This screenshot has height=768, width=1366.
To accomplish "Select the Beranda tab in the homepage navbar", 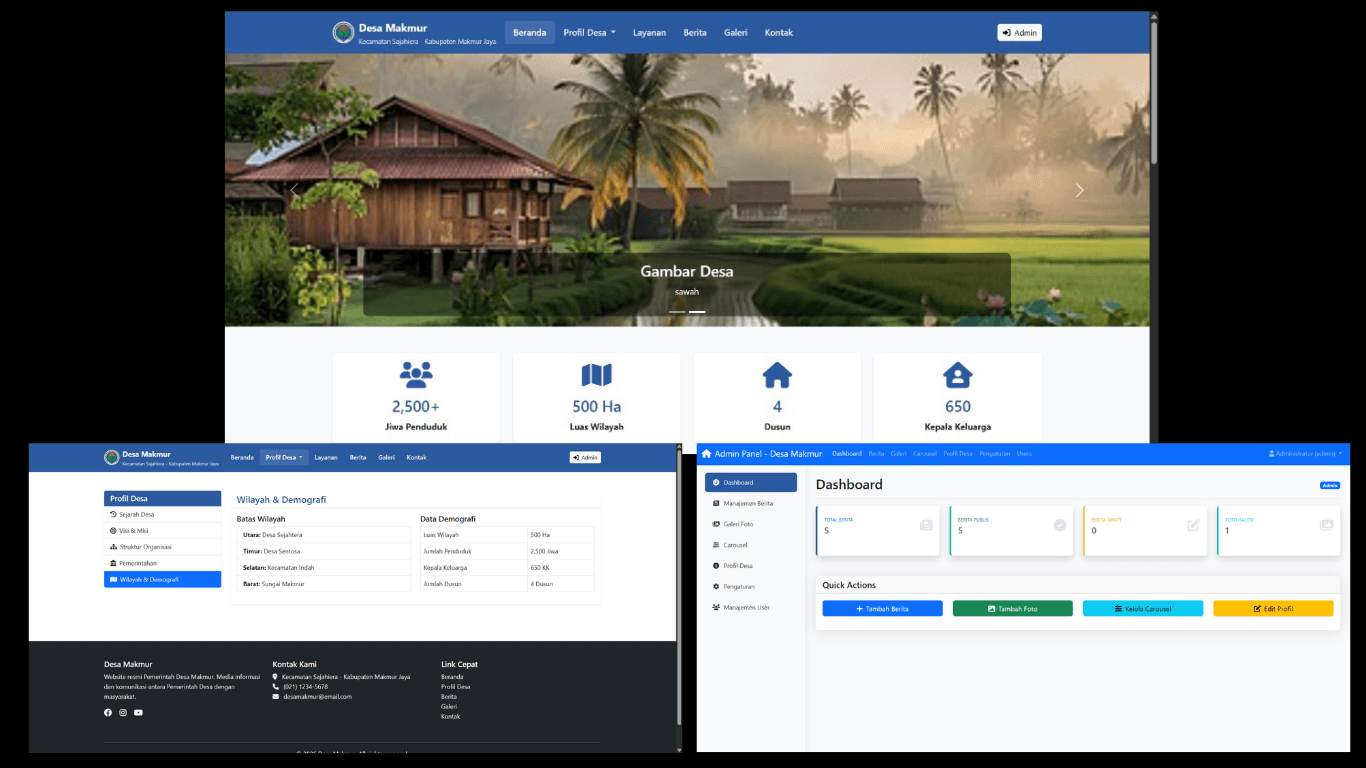I will pos(529,33).
